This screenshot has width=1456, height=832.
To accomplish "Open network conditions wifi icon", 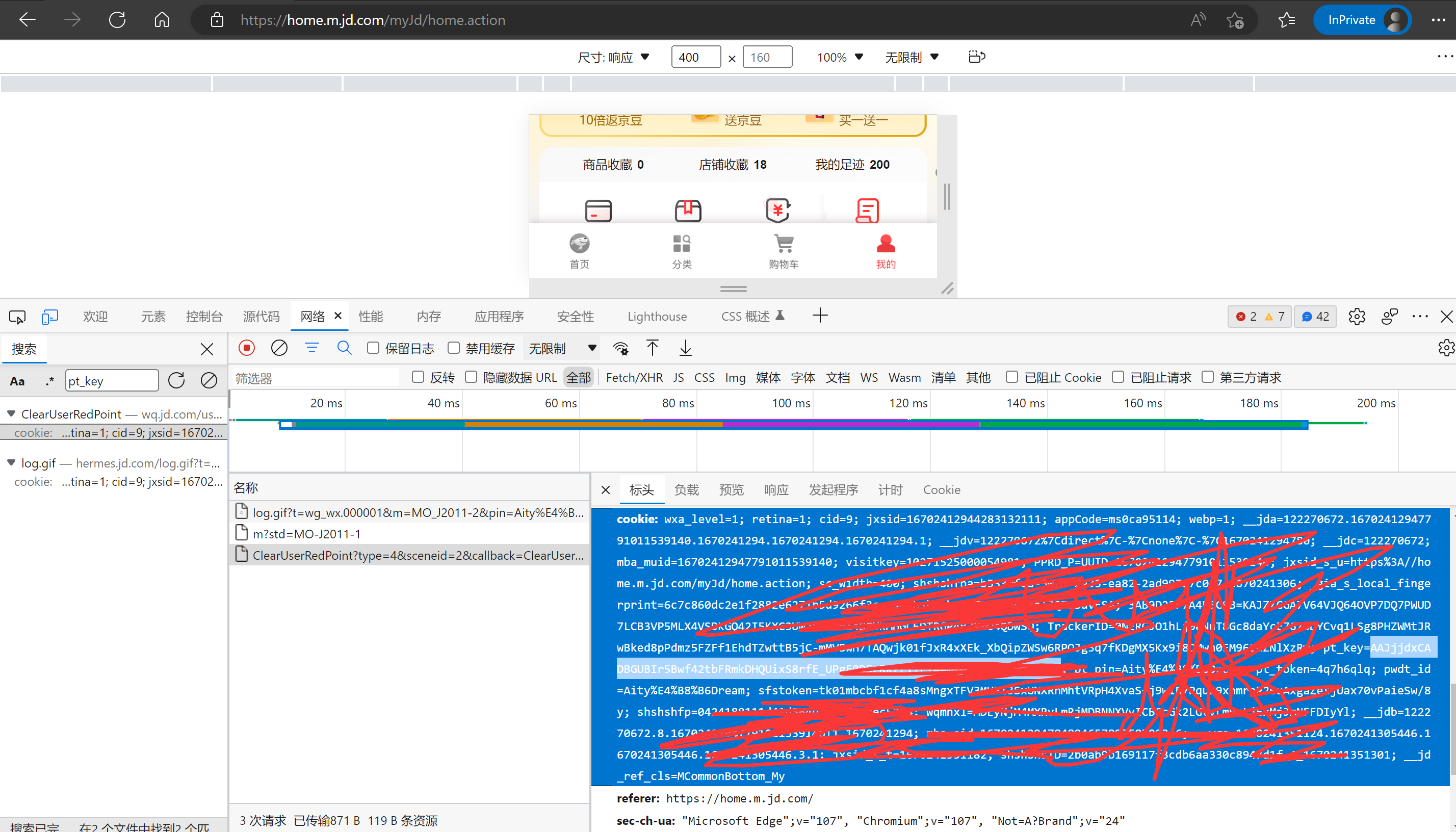I will pyautogui.click(x=620, y=348).
